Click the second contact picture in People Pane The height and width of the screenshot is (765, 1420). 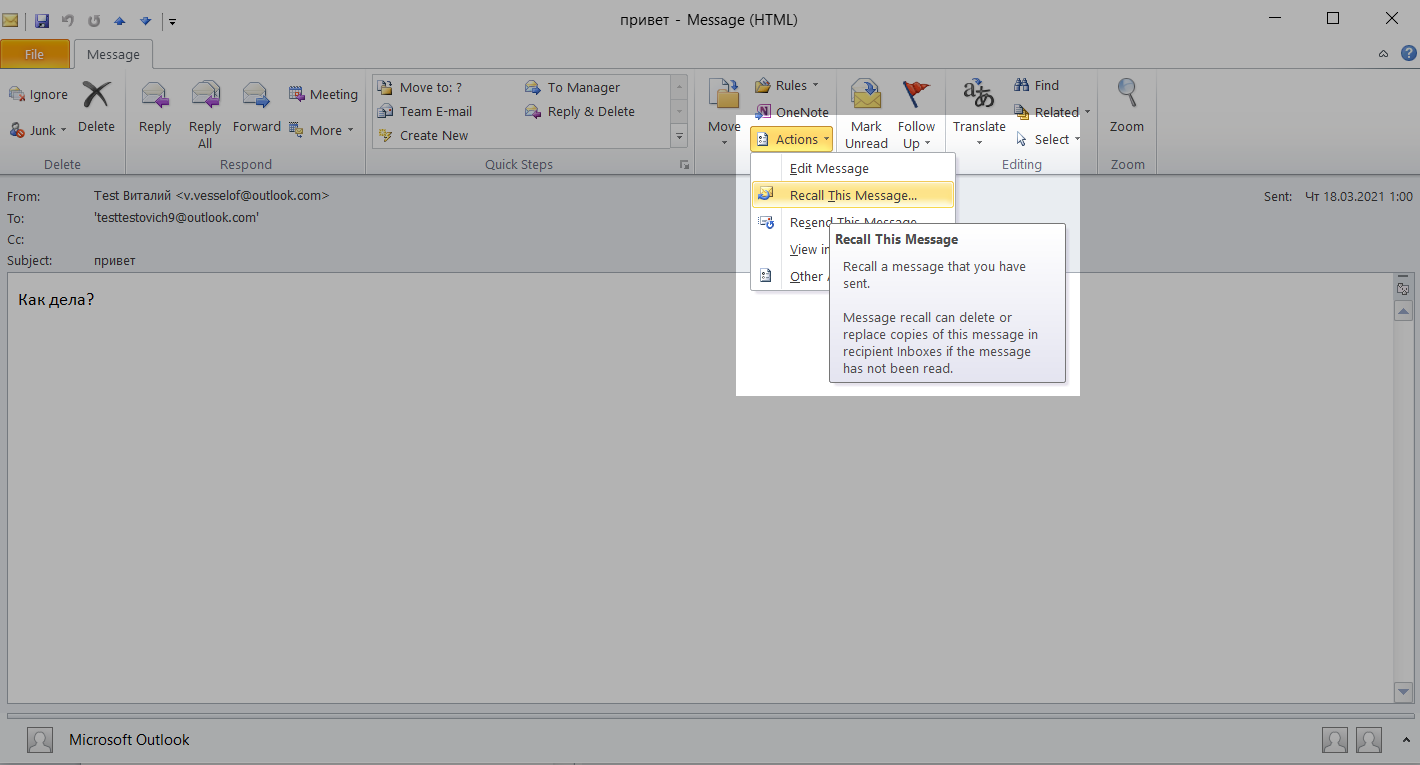(x=1369, y=740)
